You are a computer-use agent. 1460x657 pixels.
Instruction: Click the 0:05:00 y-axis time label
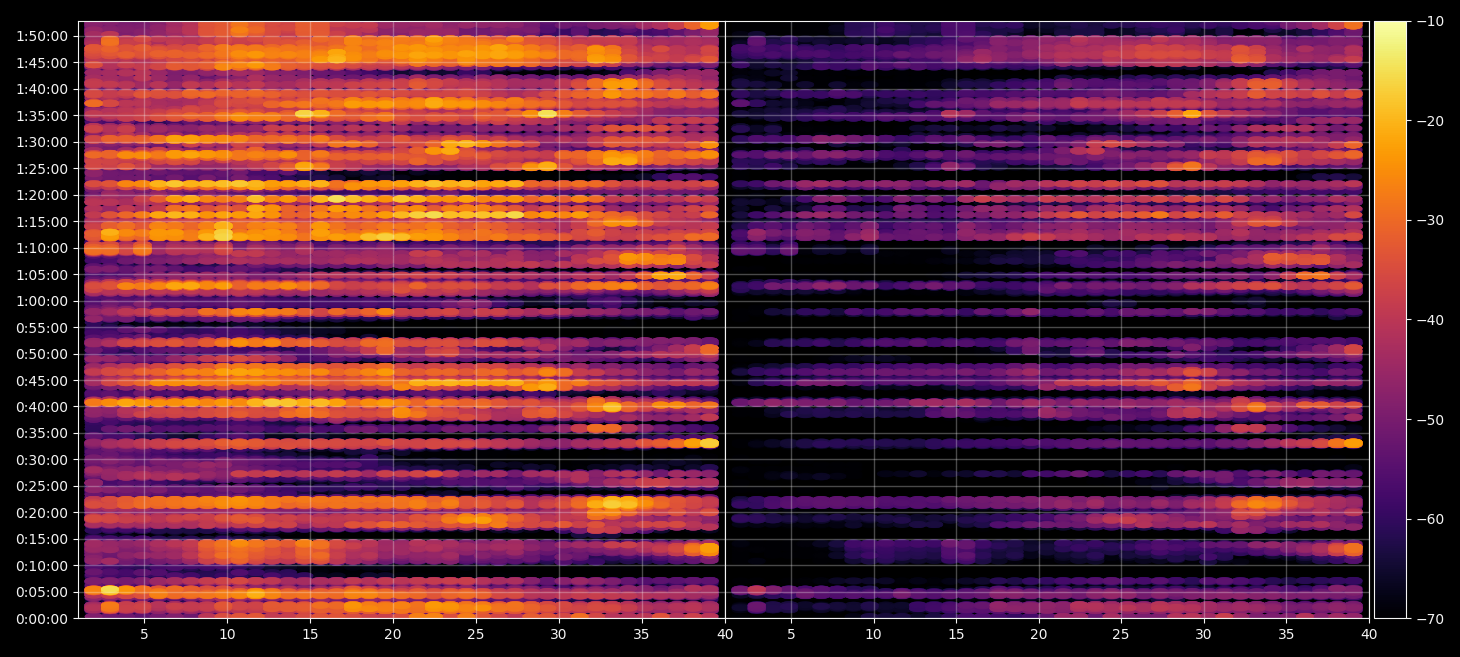point(42,592)
